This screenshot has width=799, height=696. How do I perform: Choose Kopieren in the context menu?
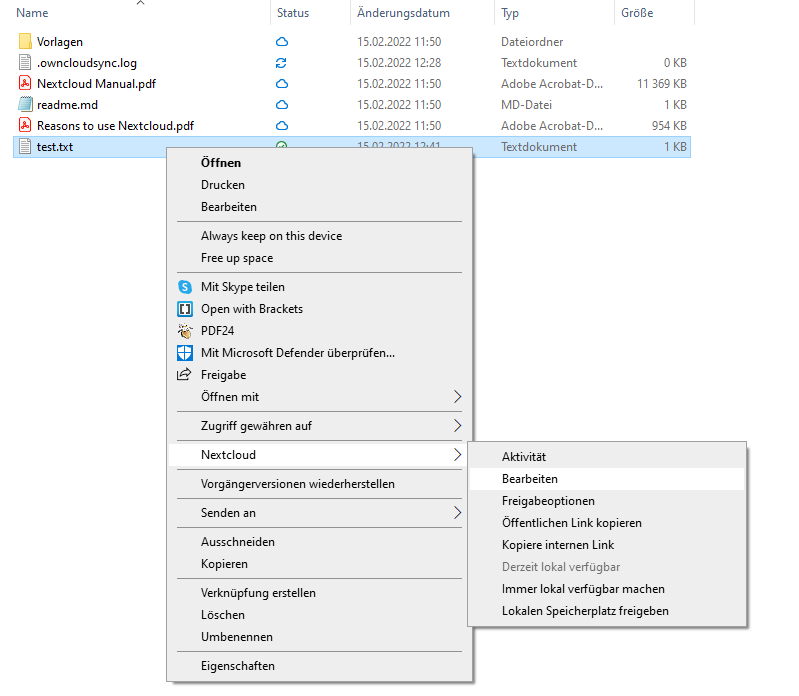point(319,564)
